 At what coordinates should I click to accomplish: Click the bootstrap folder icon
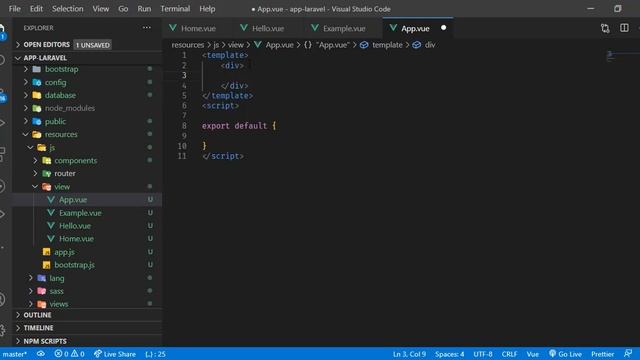[37, 69]
